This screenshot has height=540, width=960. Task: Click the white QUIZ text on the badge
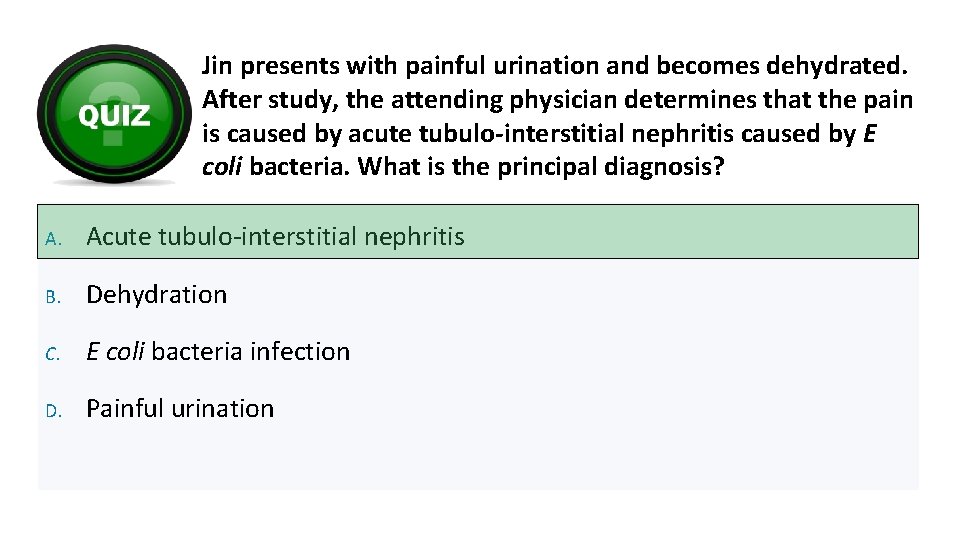(114, 116)
